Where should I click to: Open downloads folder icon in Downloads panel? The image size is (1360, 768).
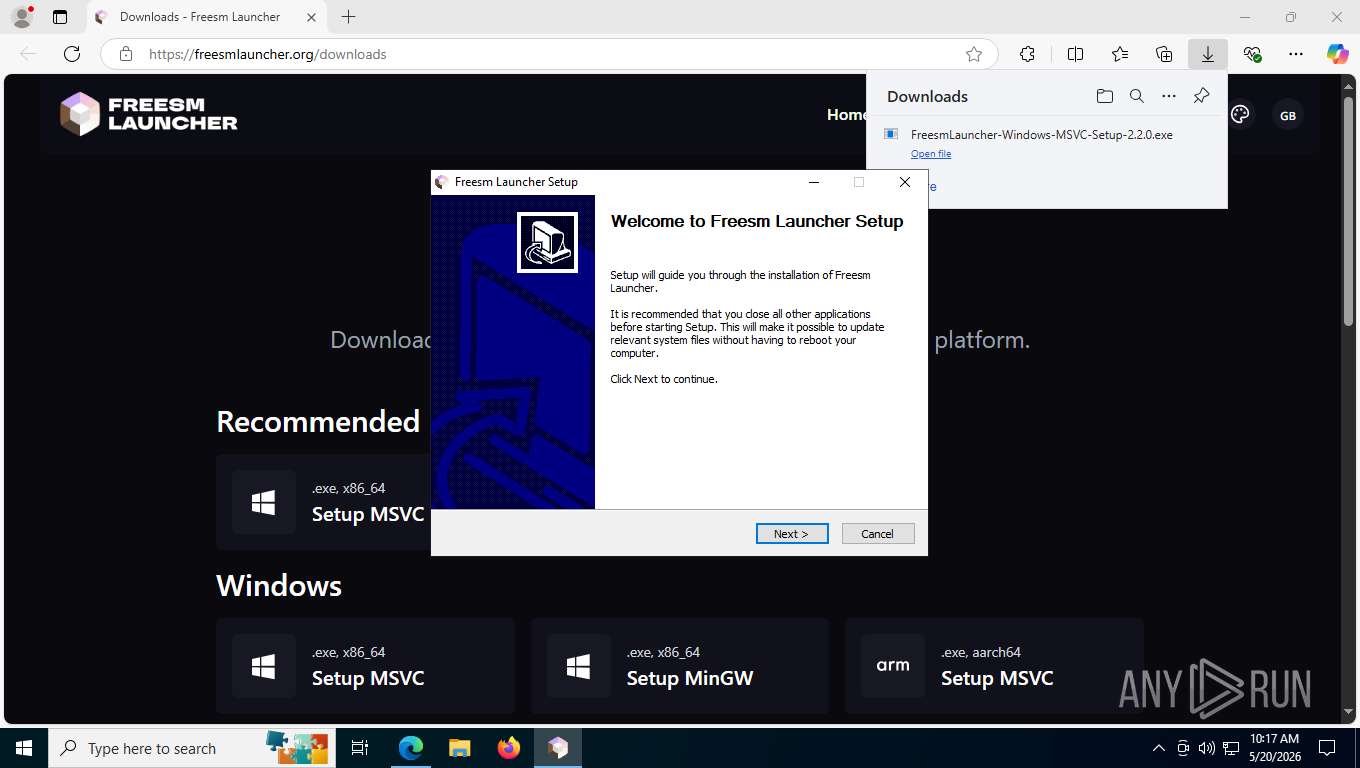tap(1104, 96)
